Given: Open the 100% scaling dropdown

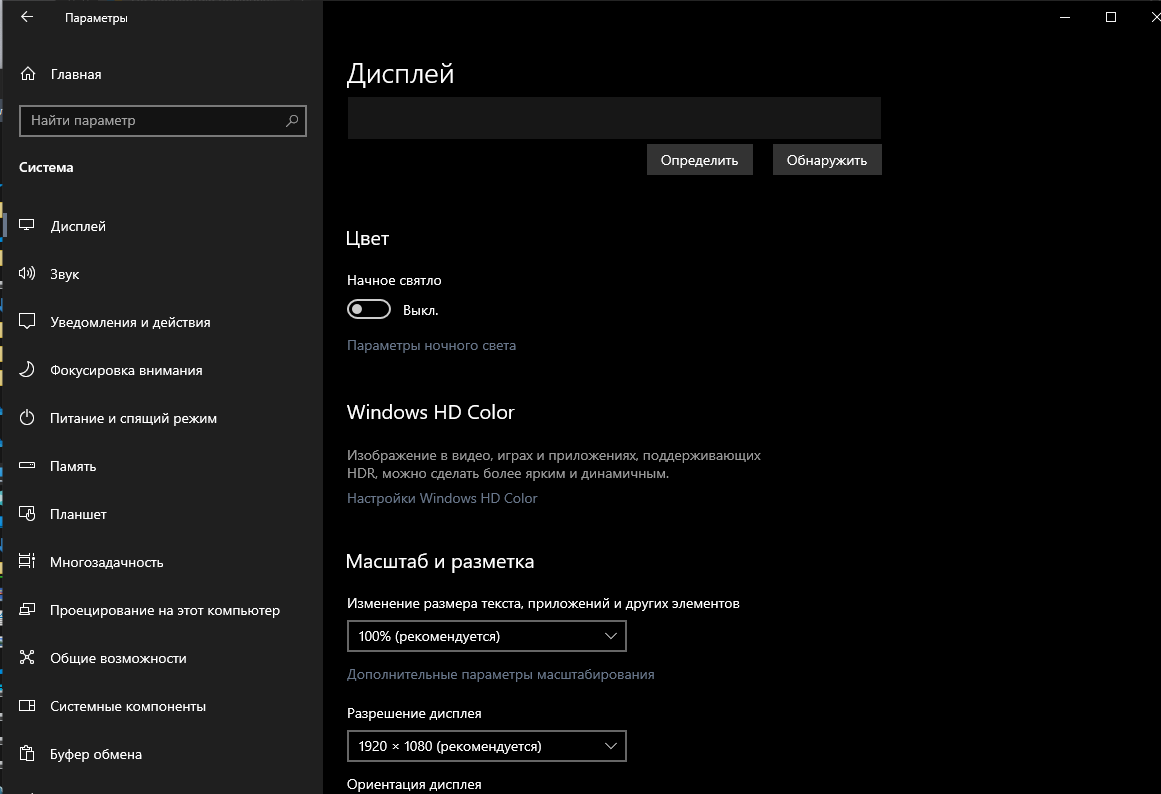Looking at the screenshot, I should (486, 636).
